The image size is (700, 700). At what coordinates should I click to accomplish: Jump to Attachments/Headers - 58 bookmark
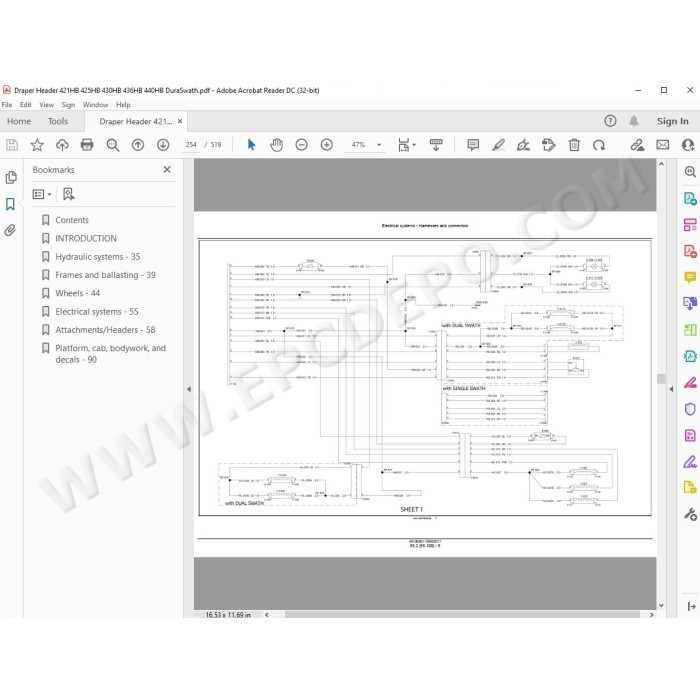105,330
